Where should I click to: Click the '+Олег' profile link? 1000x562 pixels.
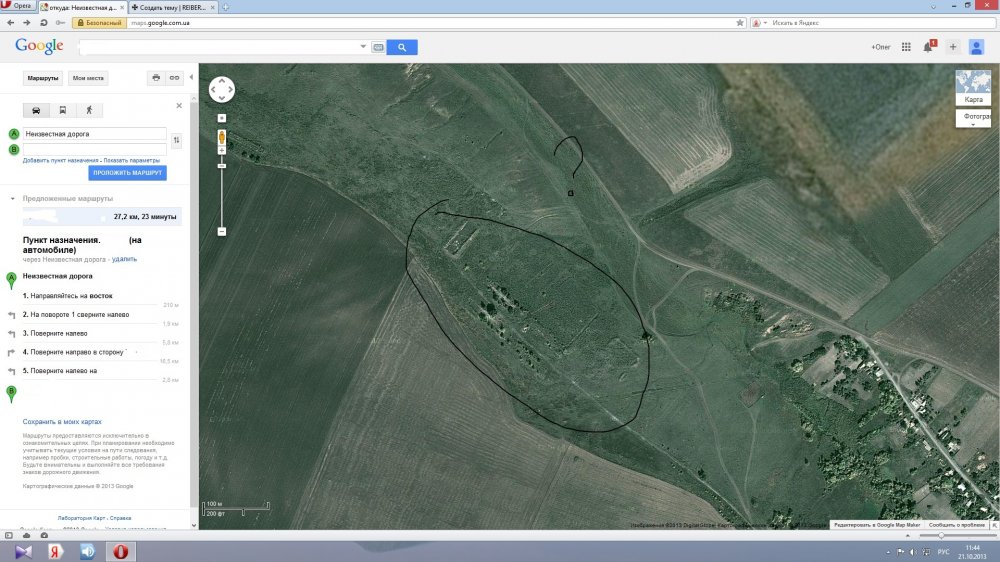(881, 47)
